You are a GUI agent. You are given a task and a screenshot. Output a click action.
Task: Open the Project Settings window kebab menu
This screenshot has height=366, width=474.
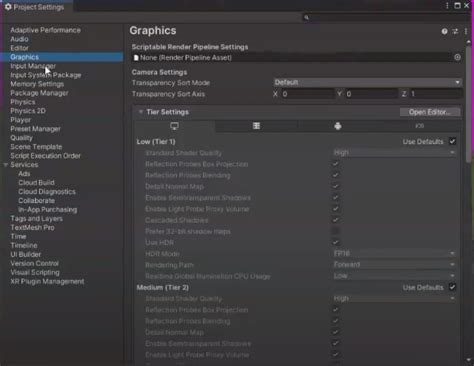(447, 6)
